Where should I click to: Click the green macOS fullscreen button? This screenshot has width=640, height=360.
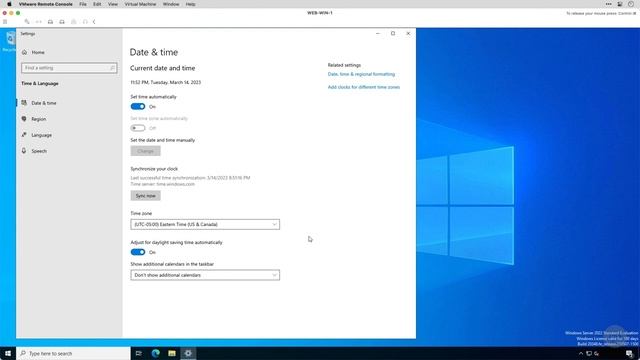pos(18,13)
